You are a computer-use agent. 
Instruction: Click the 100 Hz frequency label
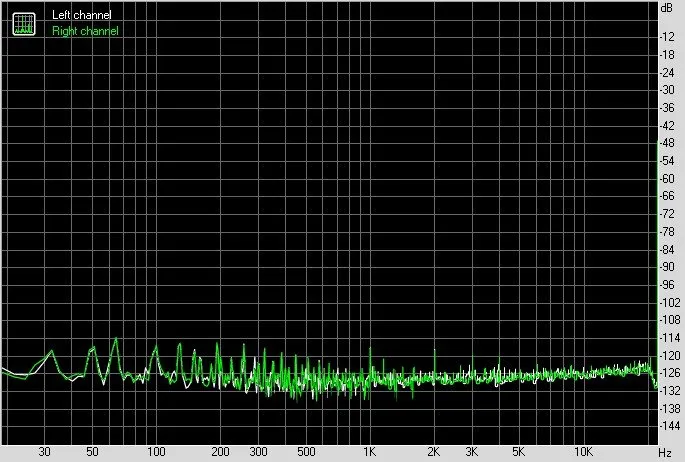pos(156,452)
